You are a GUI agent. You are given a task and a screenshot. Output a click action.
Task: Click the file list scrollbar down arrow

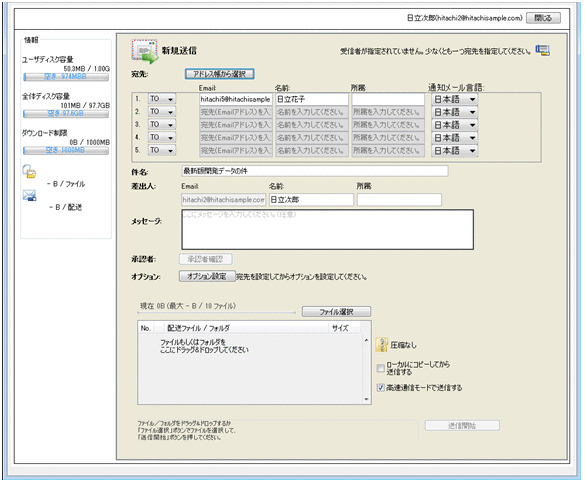coord(366,399)
